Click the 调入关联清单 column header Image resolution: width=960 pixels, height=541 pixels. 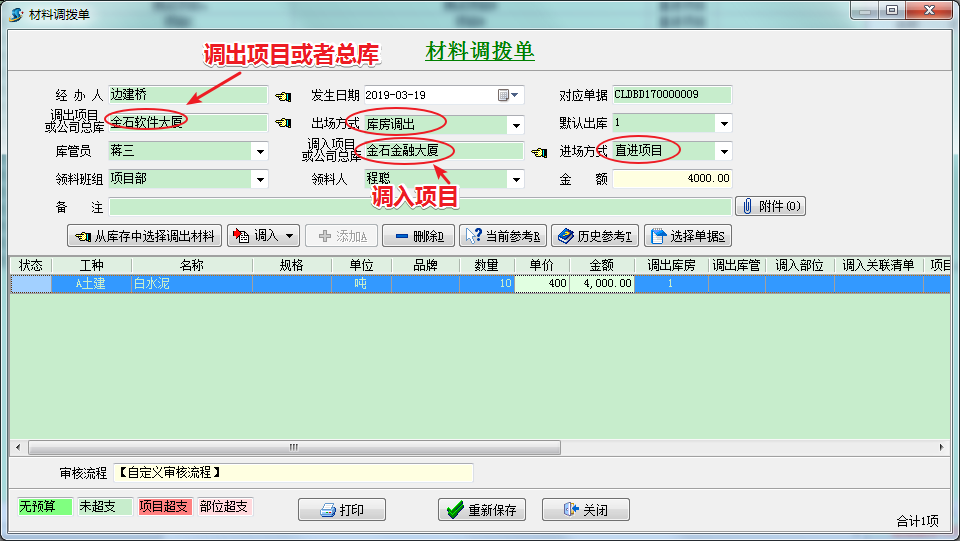coord(879,265)
